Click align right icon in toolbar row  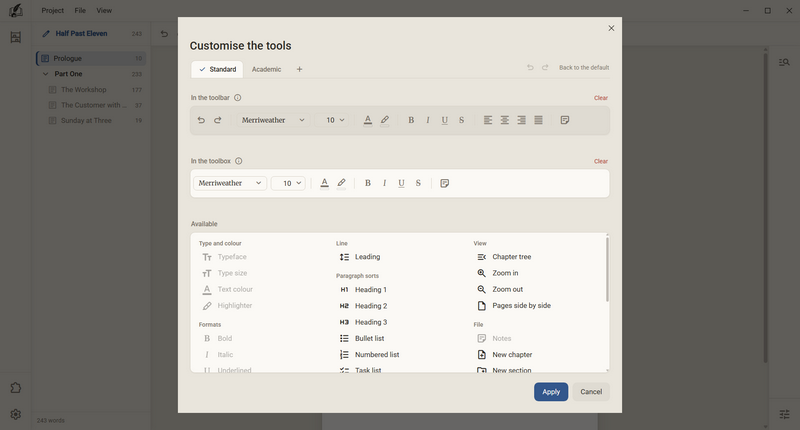(x=521, y=120)
